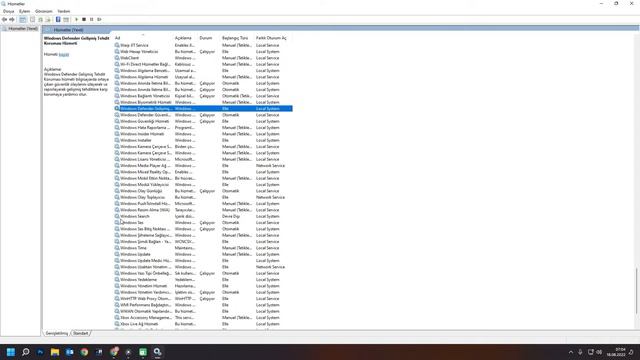
Task: Restart the service with the restart icon
Action: coord(99,20)
